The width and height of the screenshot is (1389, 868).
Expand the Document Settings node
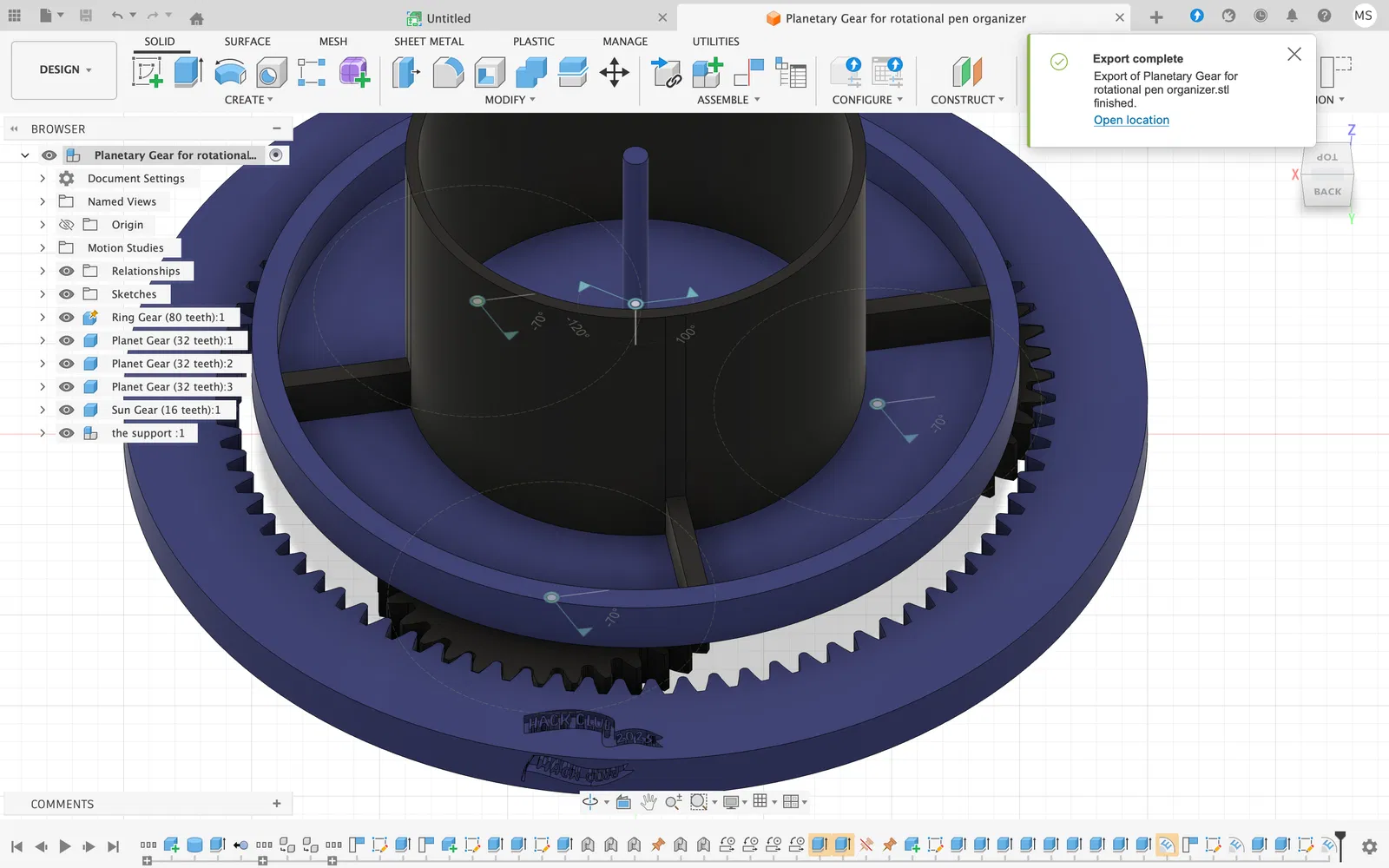42,179
